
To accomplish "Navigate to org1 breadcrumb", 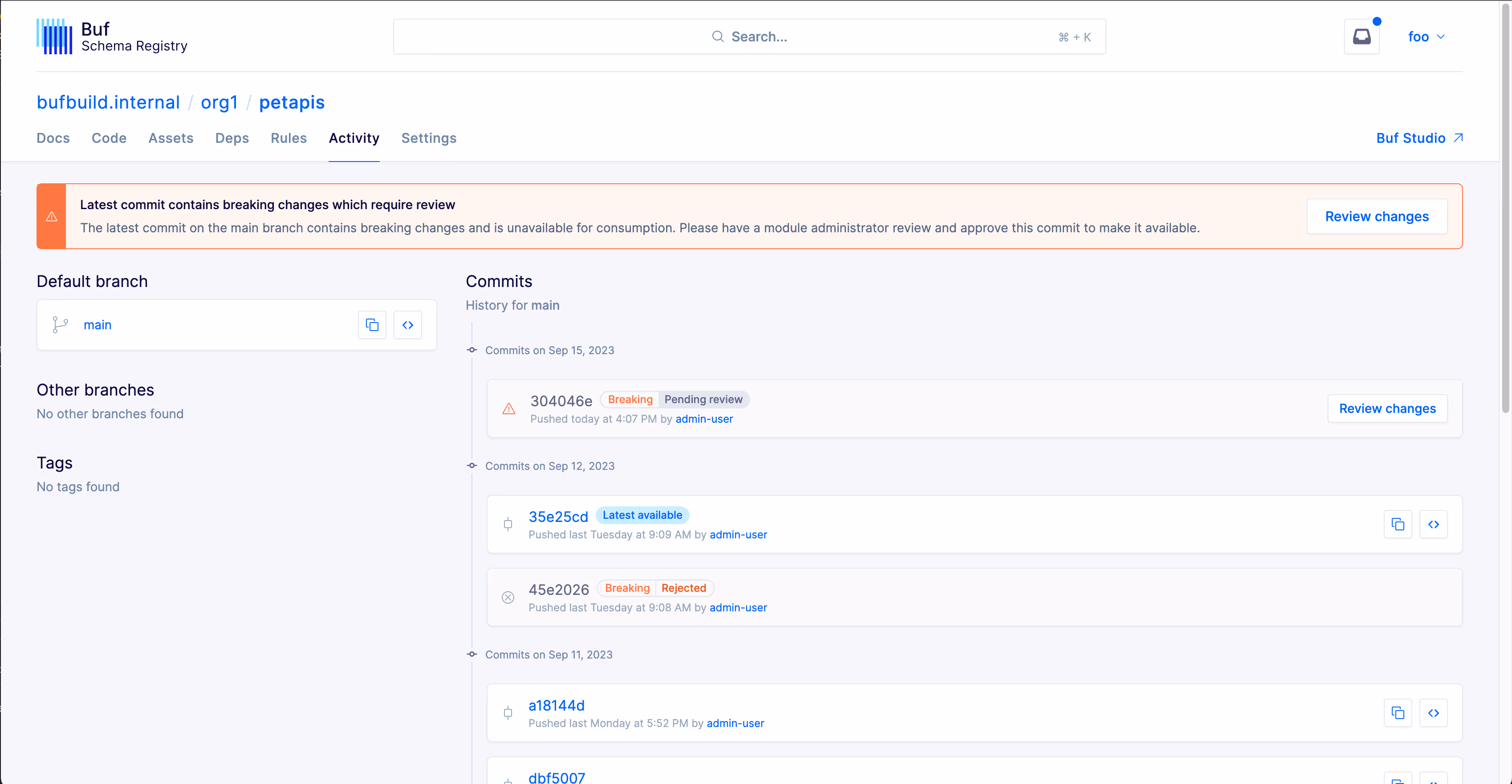I will pos(219,103).
